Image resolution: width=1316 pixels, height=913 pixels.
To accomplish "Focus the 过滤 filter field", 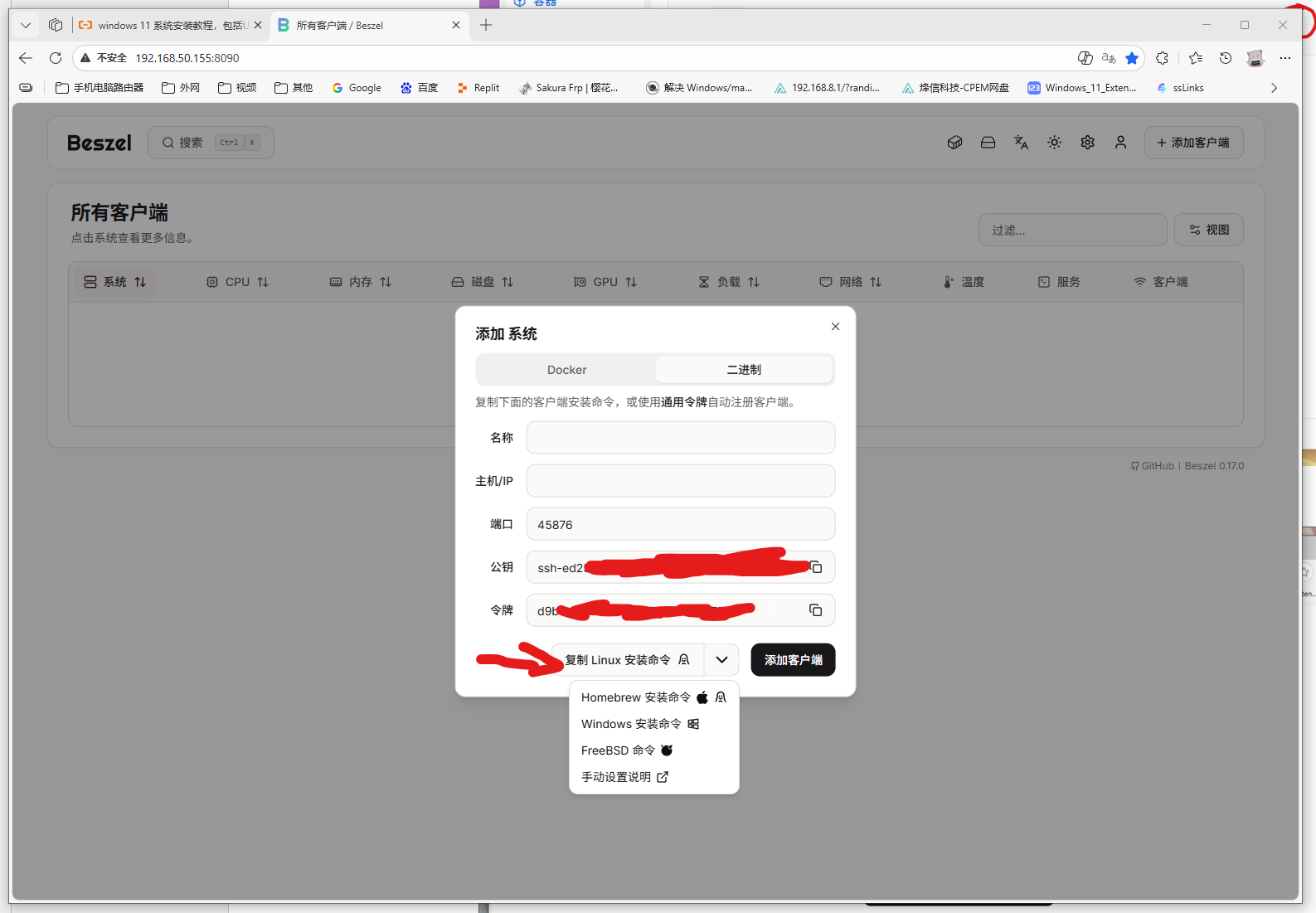I will click(1072, 230).
